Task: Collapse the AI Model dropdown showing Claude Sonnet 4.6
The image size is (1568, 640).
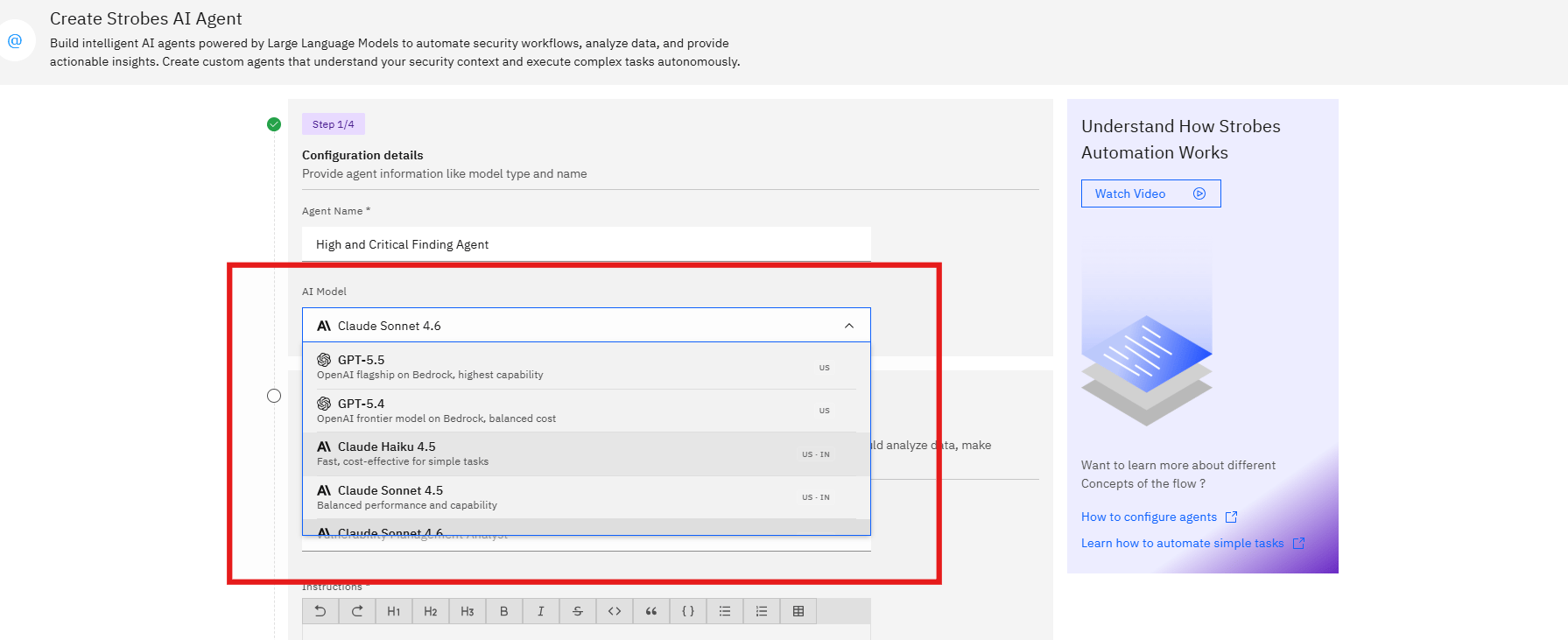Action: [587, 325]
